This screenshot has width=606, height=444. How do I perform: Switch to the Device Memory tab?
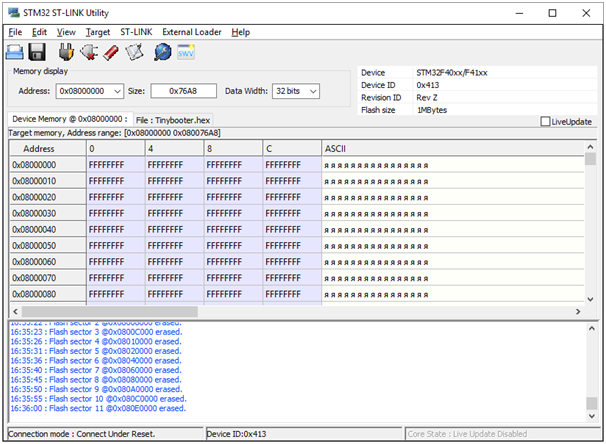pos(70,119)
